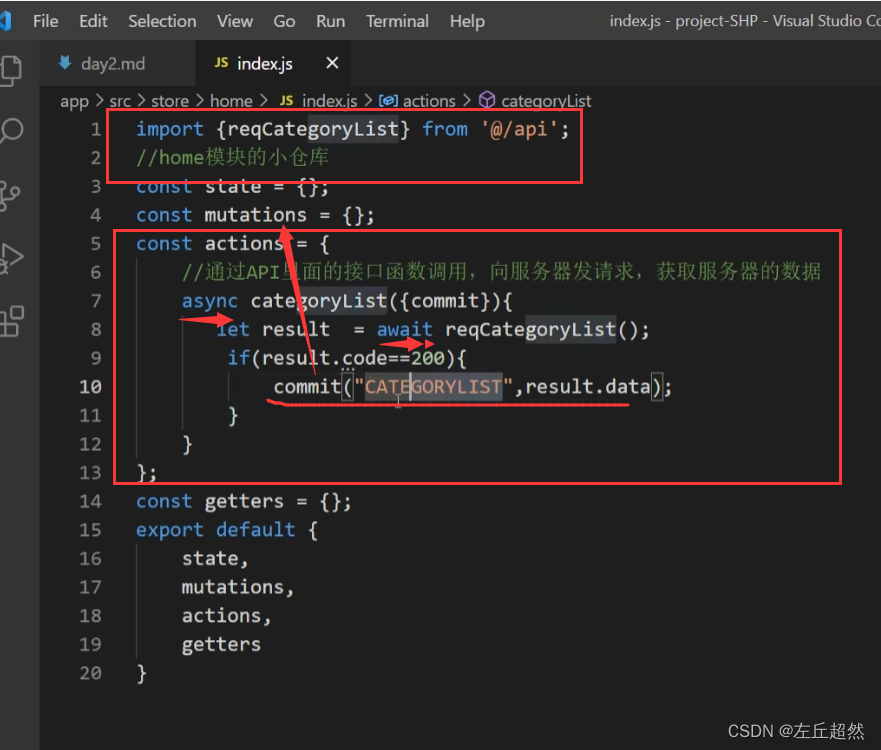The image size is (881, 750).
Task: Open Run and Debug view
Action: coord(11,259)
